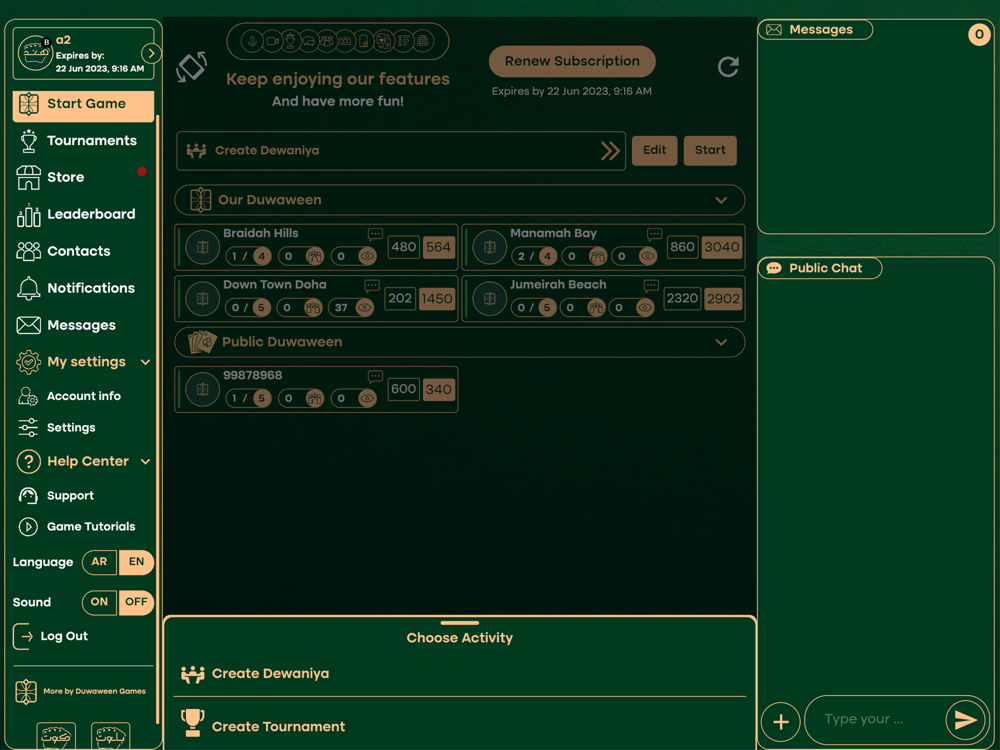Click the bottom sheet drag handle
The height and width of the screenshot is (750, 1000).
pyautogui.click(x=459, y=623)
